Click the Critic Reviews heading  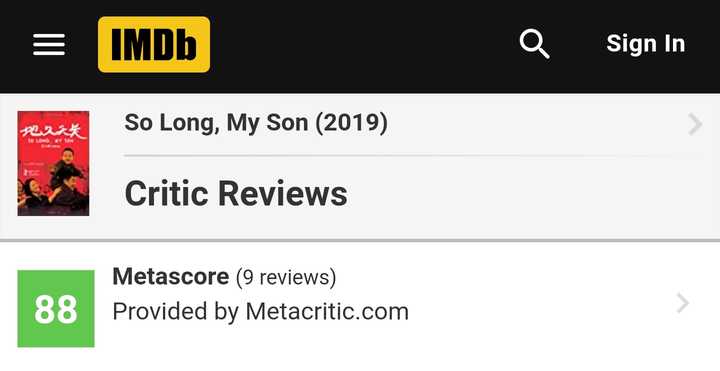pos(236,194)
